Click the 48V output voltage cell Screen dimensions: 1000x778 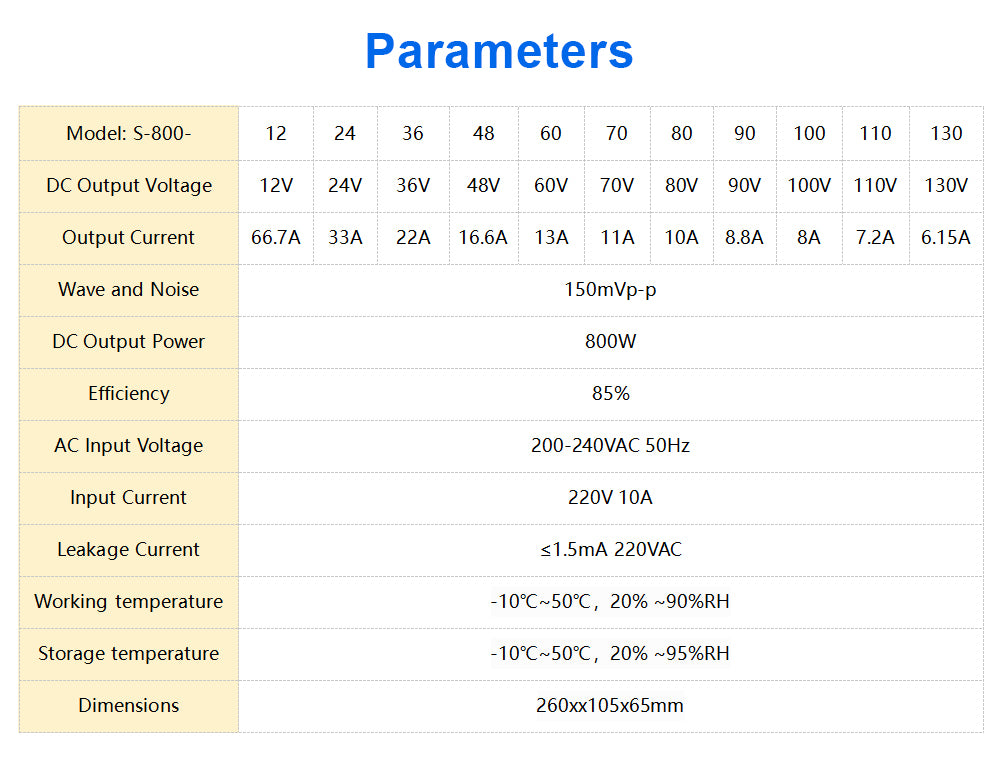click(x=483, y=185)
